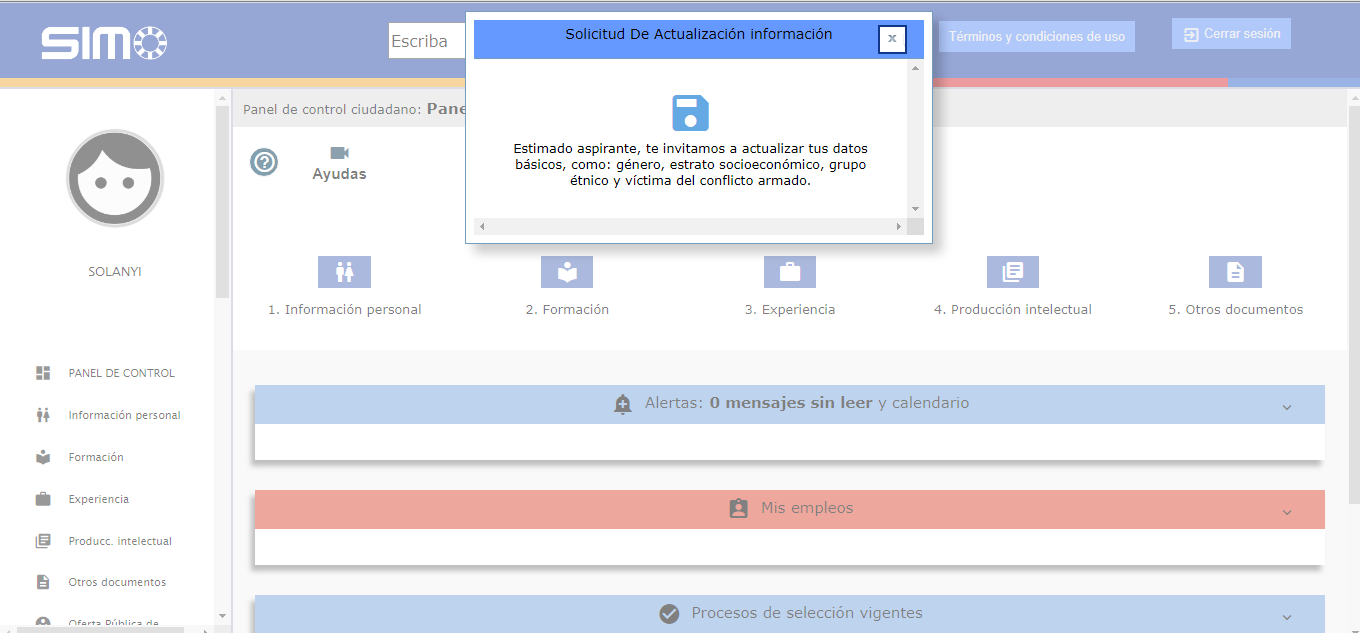Open the Producción intelectual step icon
This screenshot has height=633, width=1360.
pyautogui.click(x=1013, y=272)
